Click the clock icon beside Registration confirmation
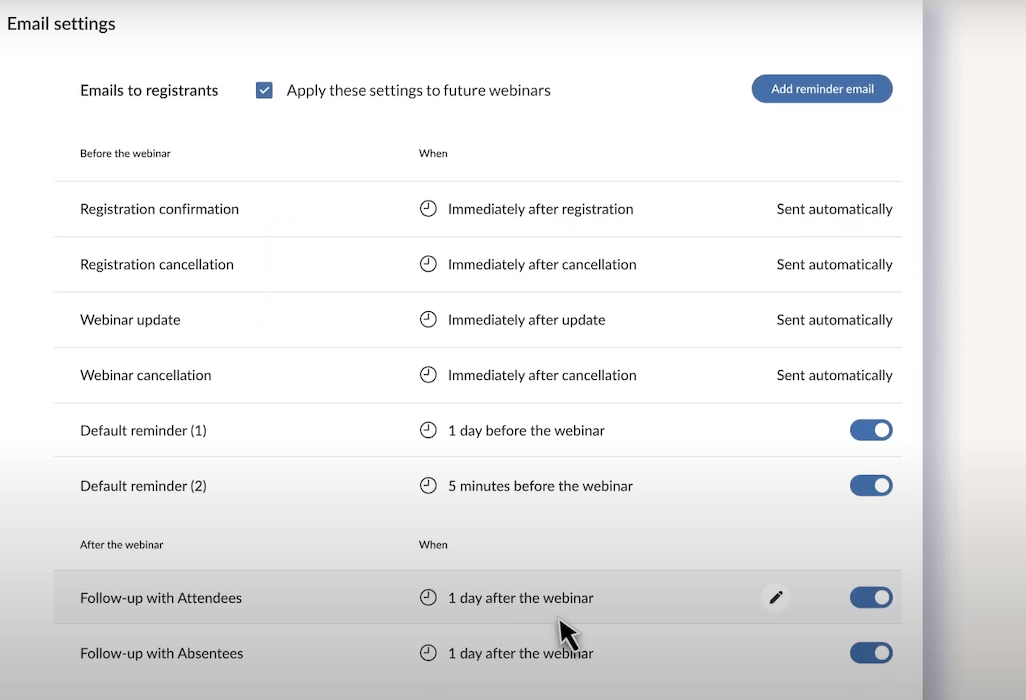1026x700 pixels. pyautogui.click(x=428, y=208)
